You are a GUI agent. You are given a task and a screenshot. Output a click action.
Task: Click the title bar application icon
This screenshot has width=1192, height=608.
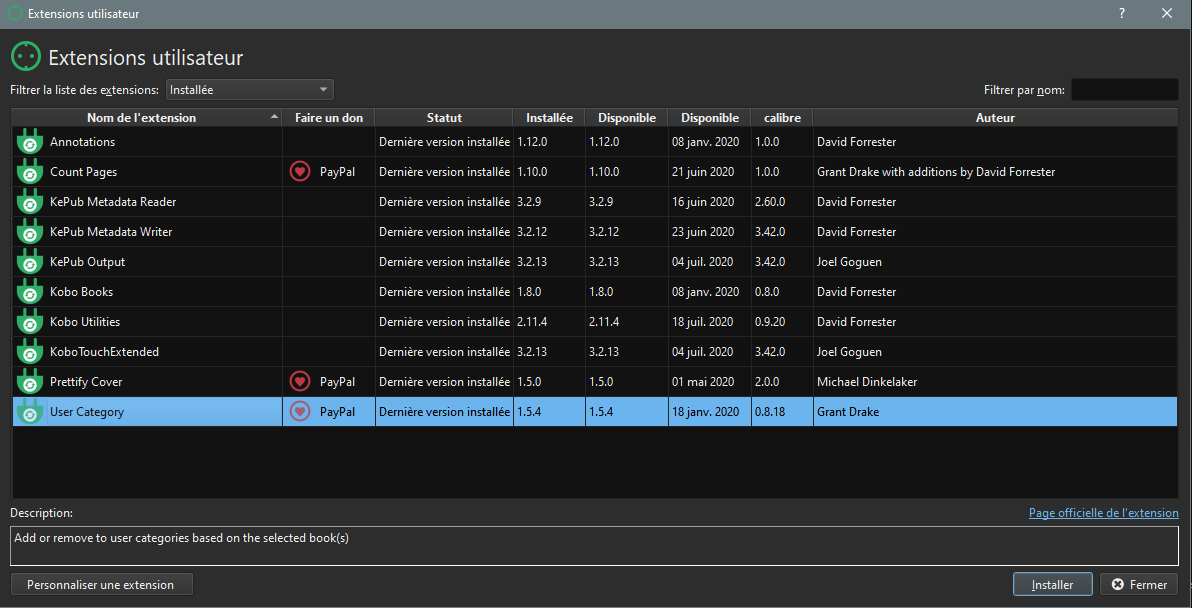pyautogui.click(x=14, y=14)
